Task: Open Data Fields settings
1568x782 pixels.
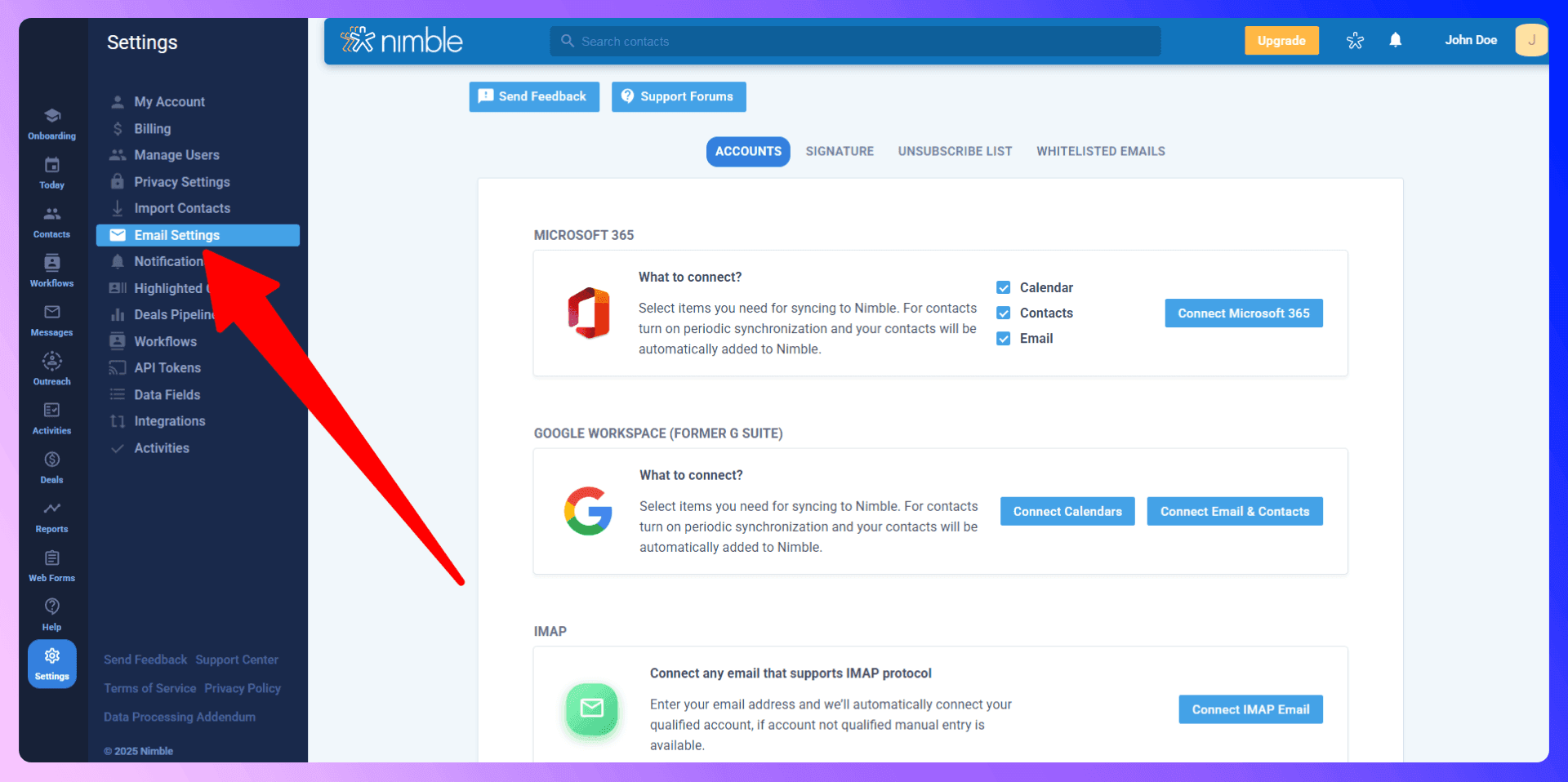Action: tap(167, 394)
